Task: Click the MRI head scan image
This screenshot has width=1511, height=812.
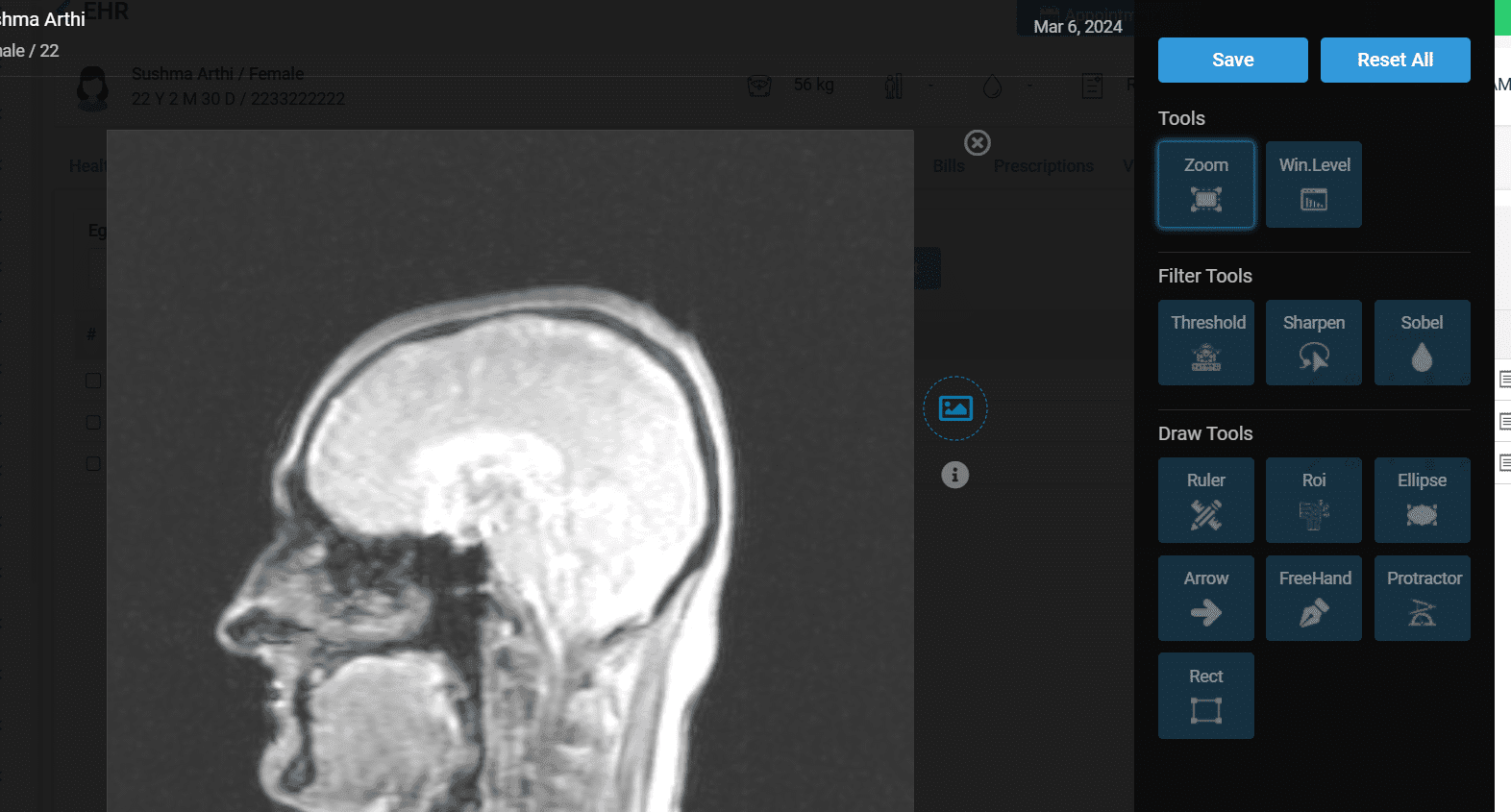Action: 509,500
